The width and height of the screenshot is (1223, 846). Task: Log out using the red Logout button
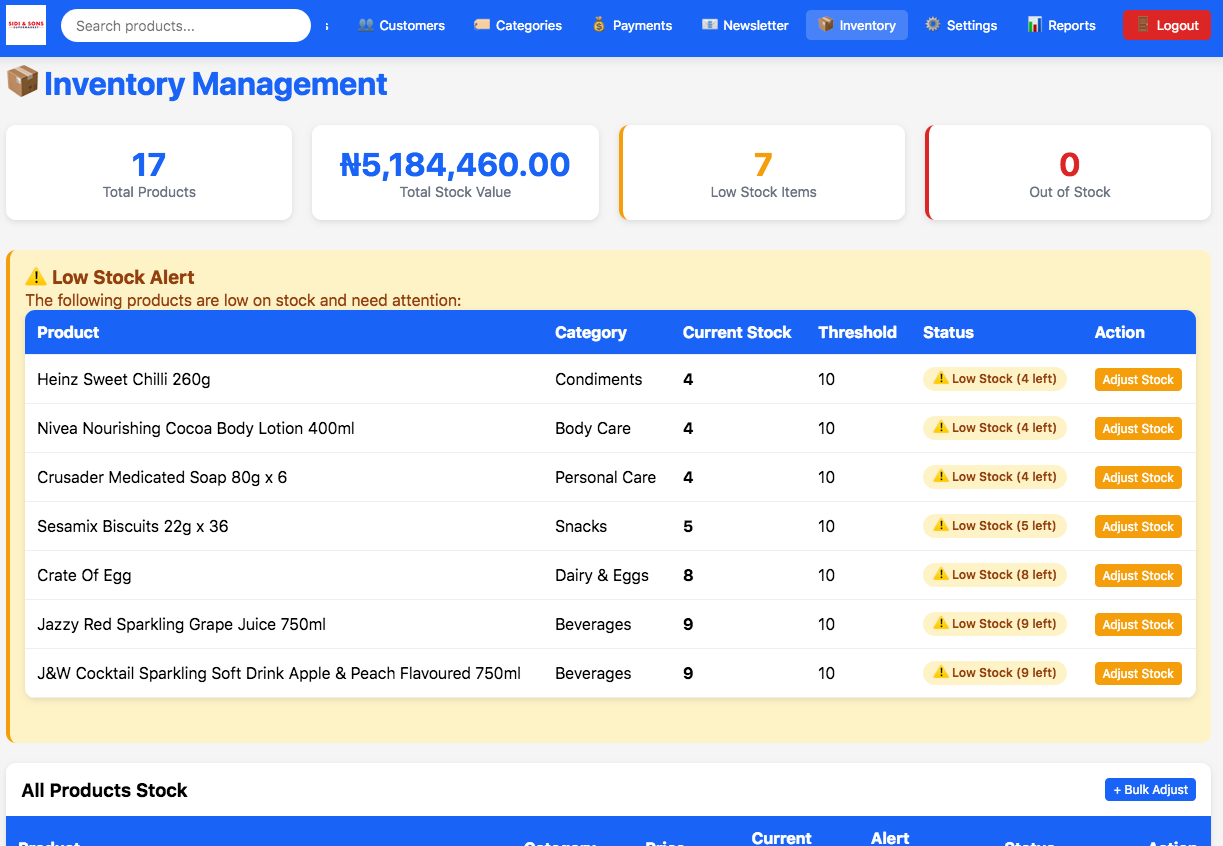point(1167,25)
